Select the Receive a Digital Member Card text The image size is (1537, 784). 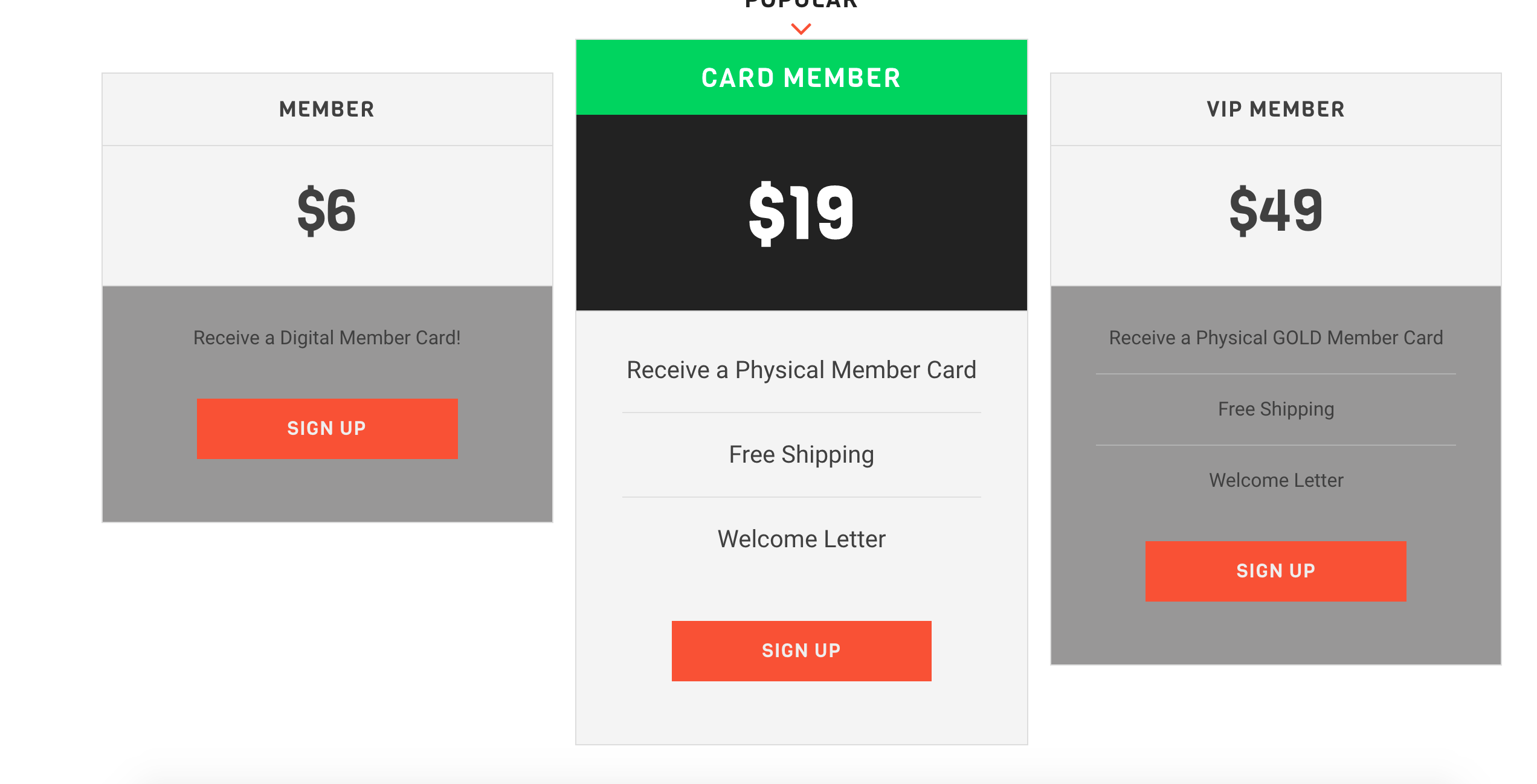pyautogui.click(x=327, y=338)
